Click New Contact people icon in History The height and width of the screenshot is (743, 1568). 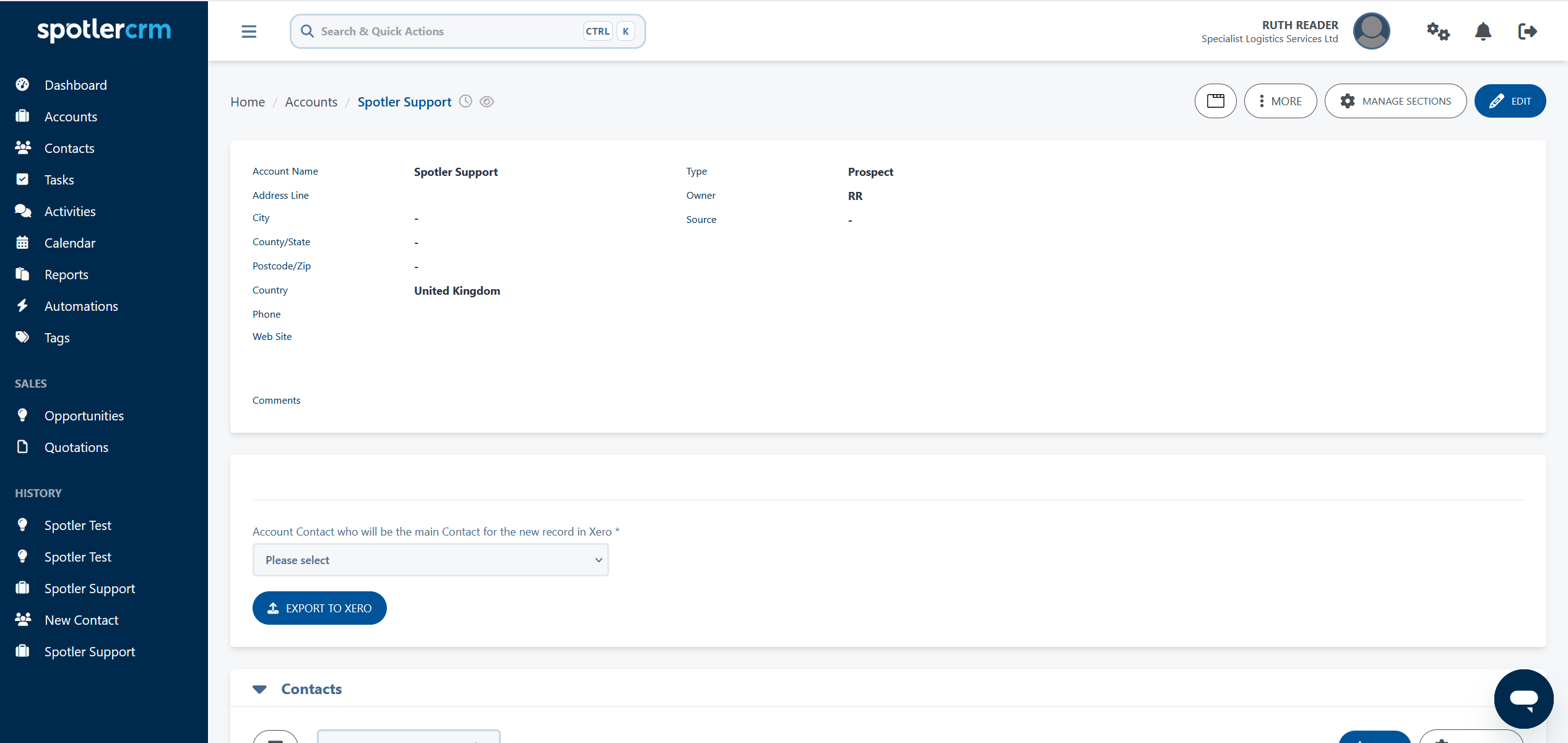coord(23,619)
